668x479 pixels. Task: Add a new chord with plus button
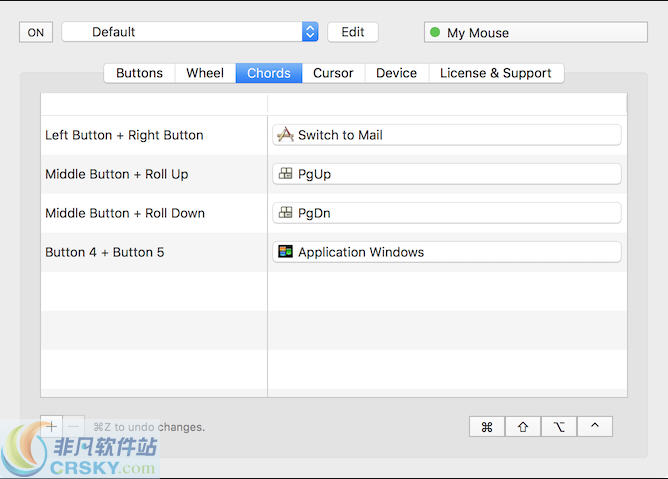click(x=52, y=426)
